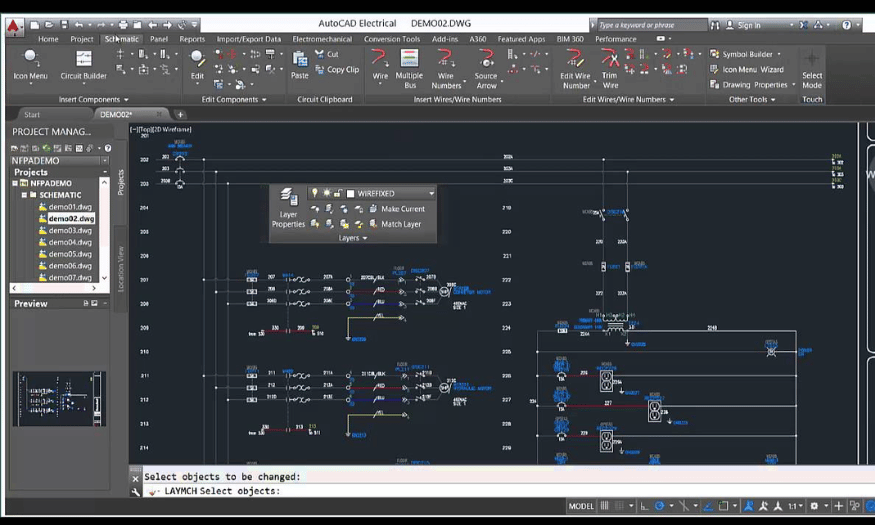Click the Wire Numbers tool

pos(446,69)
